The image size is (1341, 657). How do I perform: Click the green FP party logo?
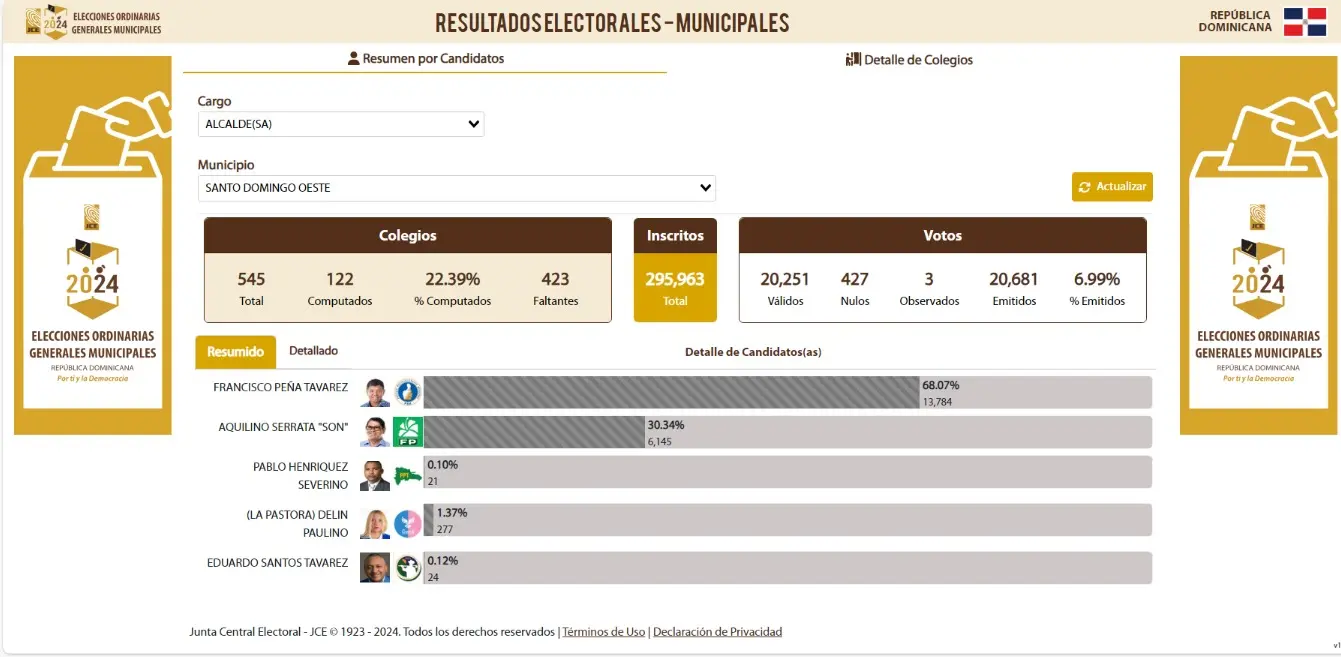click(x=408, y=432)
